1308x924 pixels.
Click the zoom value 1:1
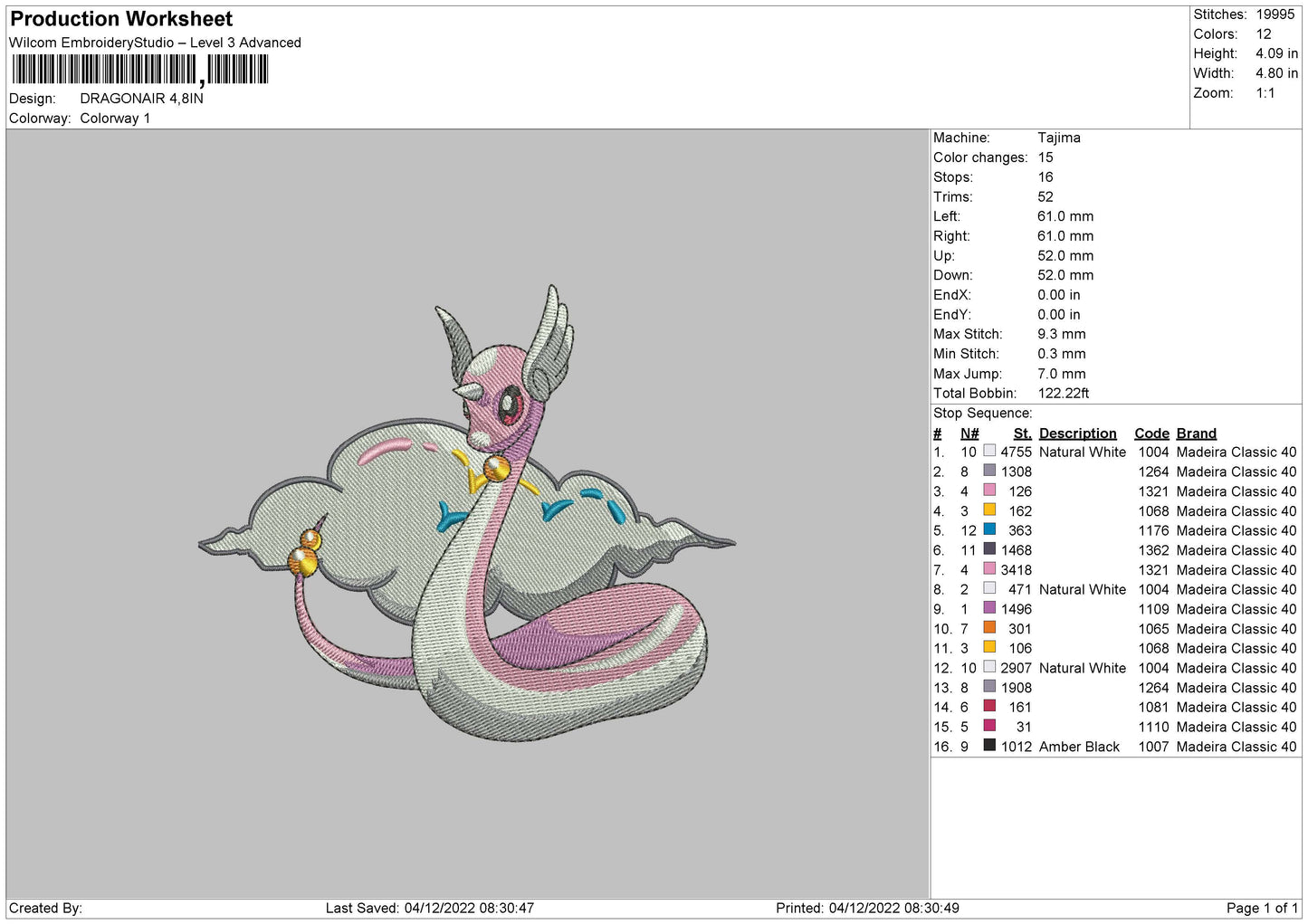click(x=1265, y=93)
